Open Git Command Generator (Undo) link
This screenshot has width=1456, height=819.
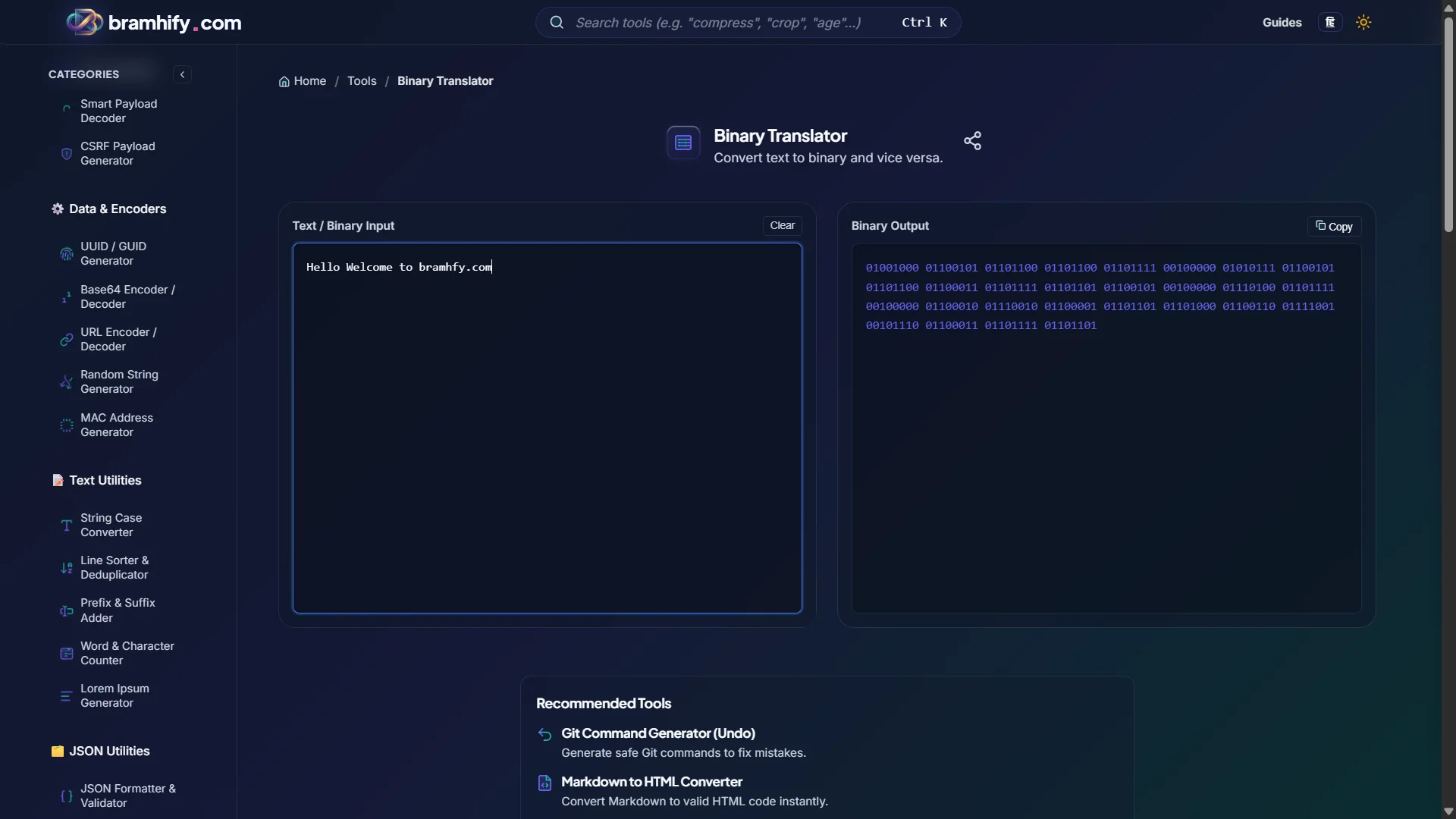(x=657, y=733)
